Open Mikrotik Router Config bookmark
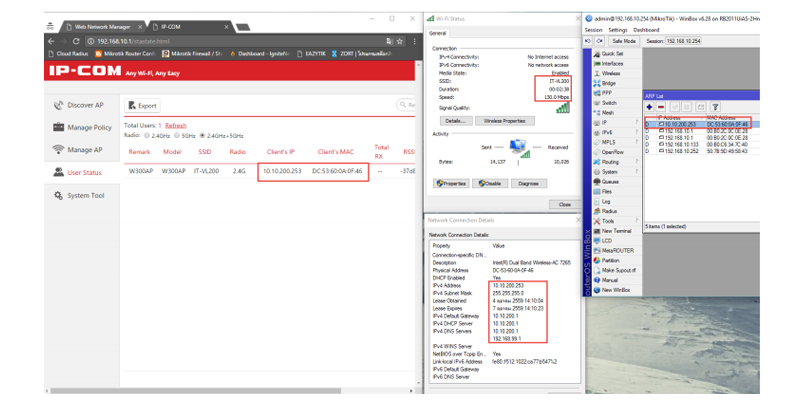The width and height of the screenshot is (800, 400). [125, 54]
